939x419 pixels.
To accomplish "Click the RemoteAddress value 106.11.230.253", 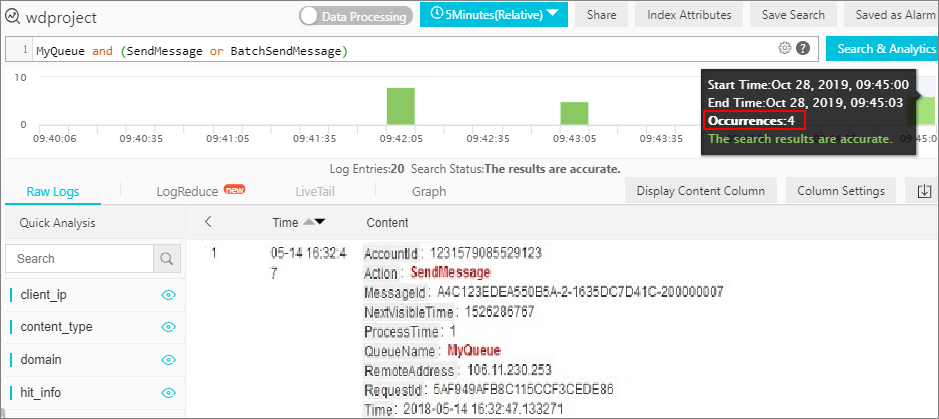I will point(510,369).
